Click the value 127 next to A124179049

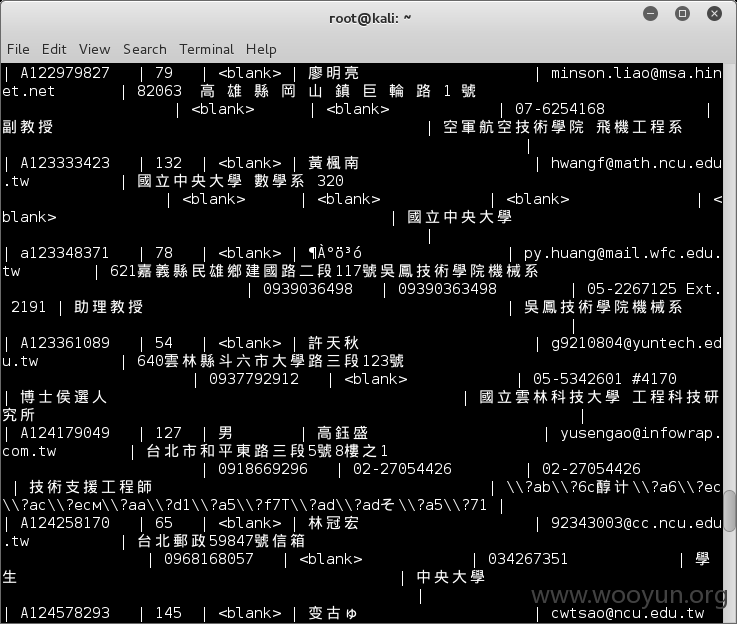coord(168,433)
